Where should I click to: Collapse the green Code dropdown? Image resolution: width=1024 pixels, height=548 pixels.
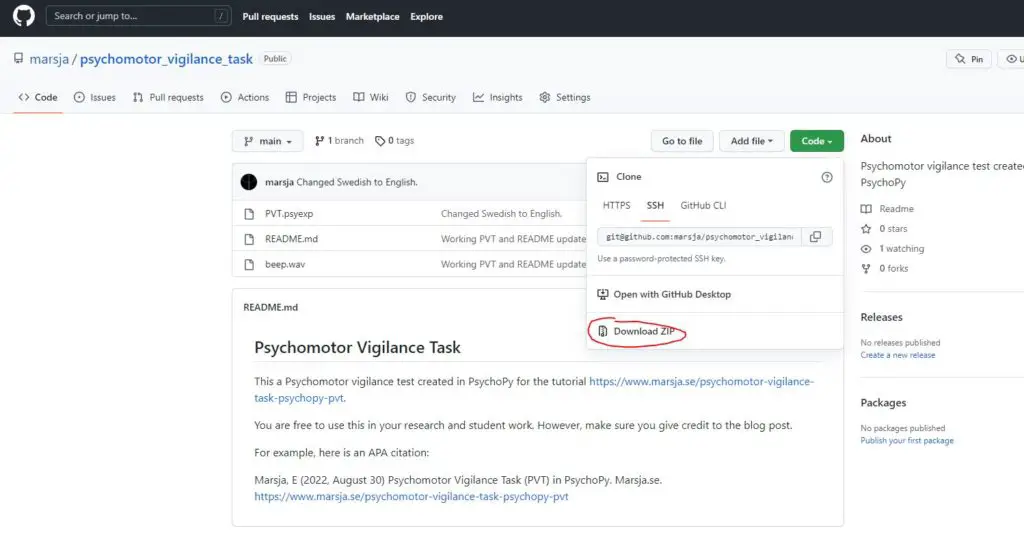[x=816, y=141]
